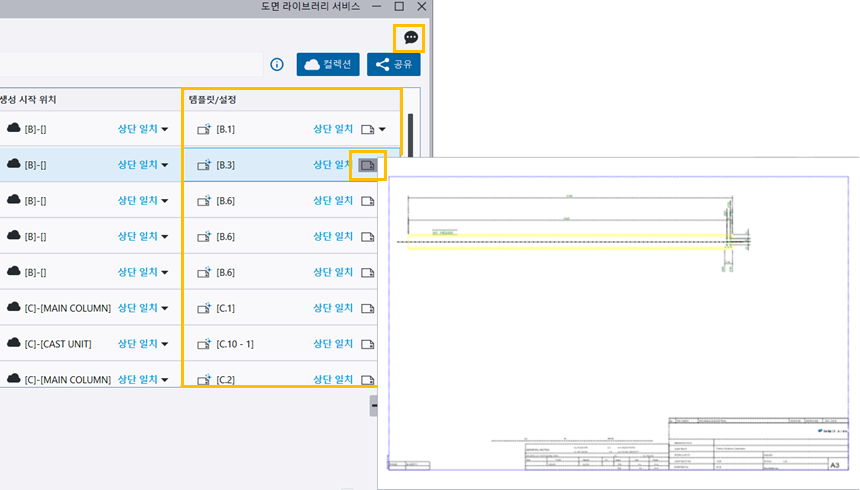Click the cloud icon beside [C]-[CAST UNIT]
The height and width of the screenshot is (490, 860).
[x=14, y=343]
